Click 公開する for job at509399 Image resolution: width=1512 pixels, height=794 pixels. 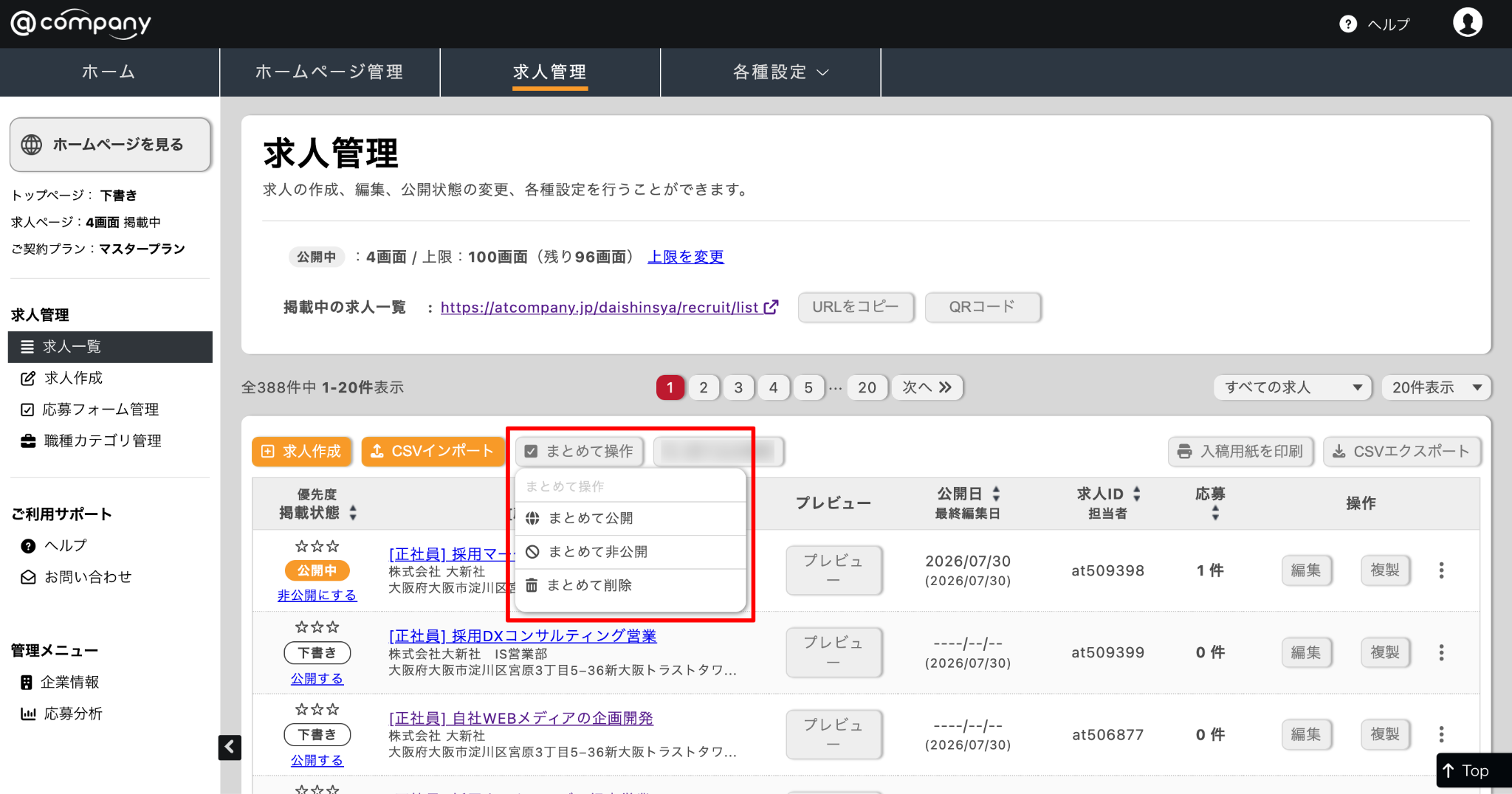tap(317, 679)
